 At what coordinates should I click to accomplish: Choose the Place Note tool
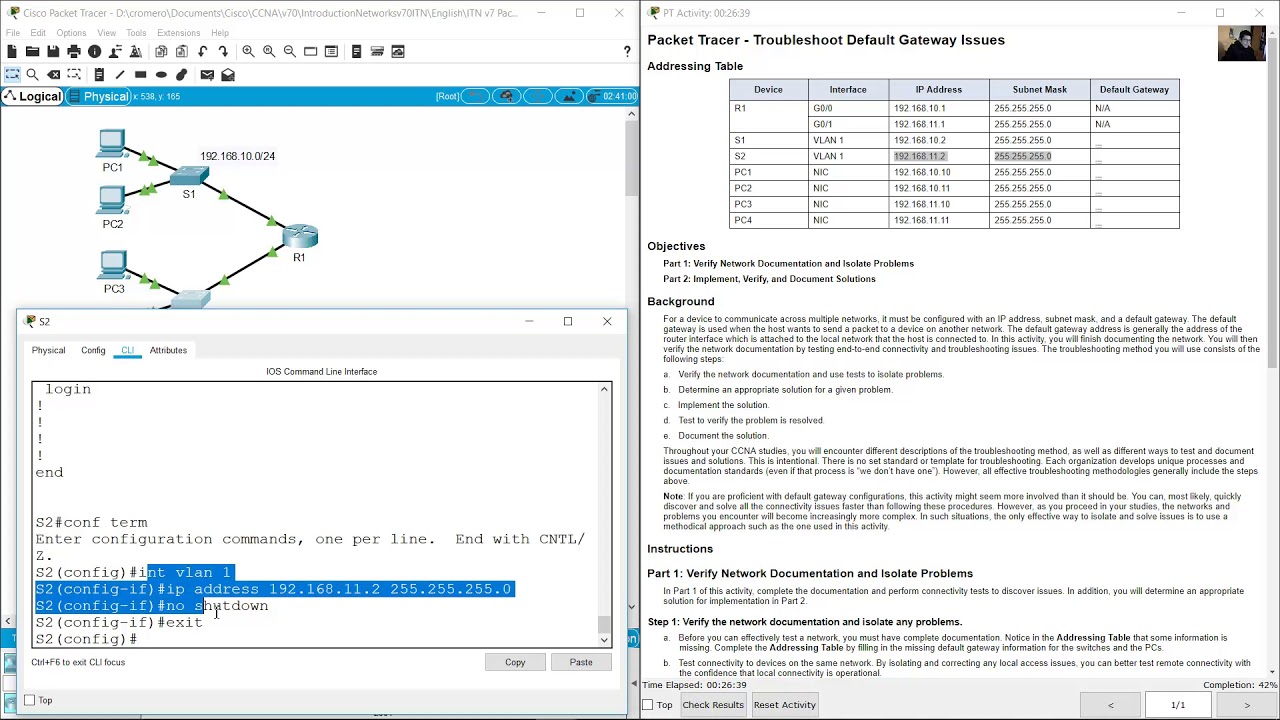click(x=99, y=74)
